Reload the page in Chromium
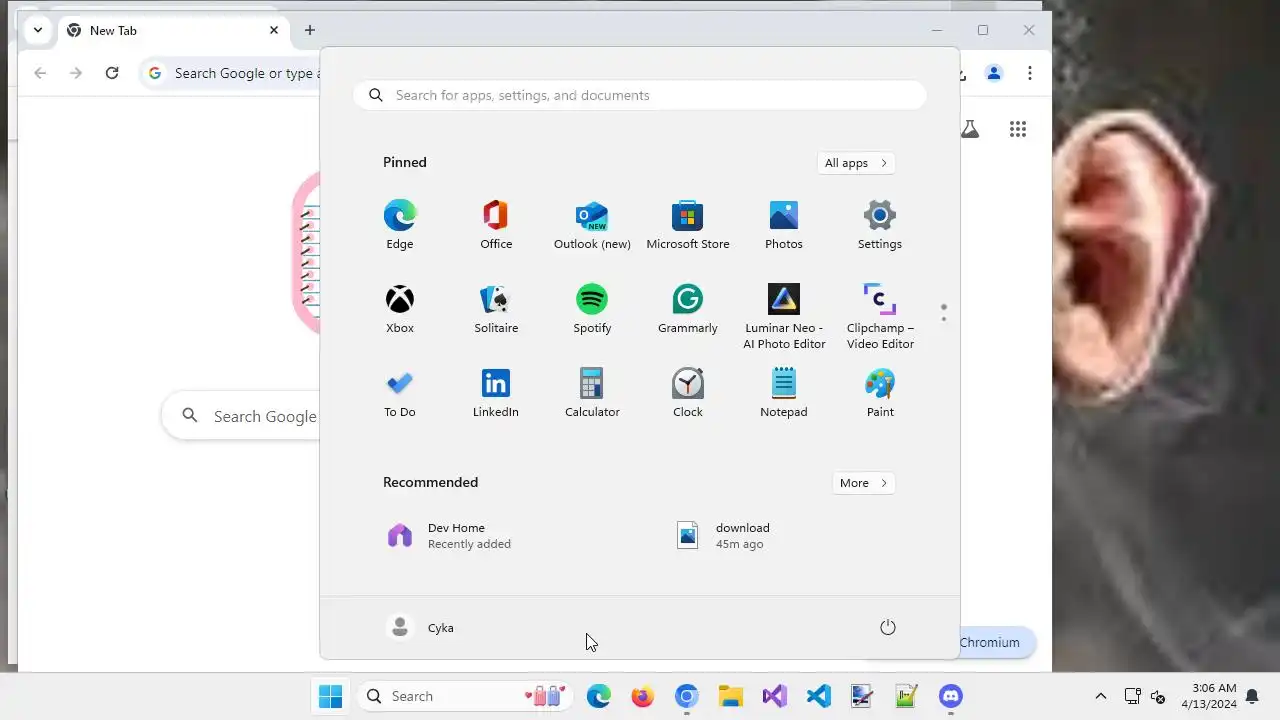This screenshot has height=720, width=1280. pyautogui.click(x=112, y=73)
